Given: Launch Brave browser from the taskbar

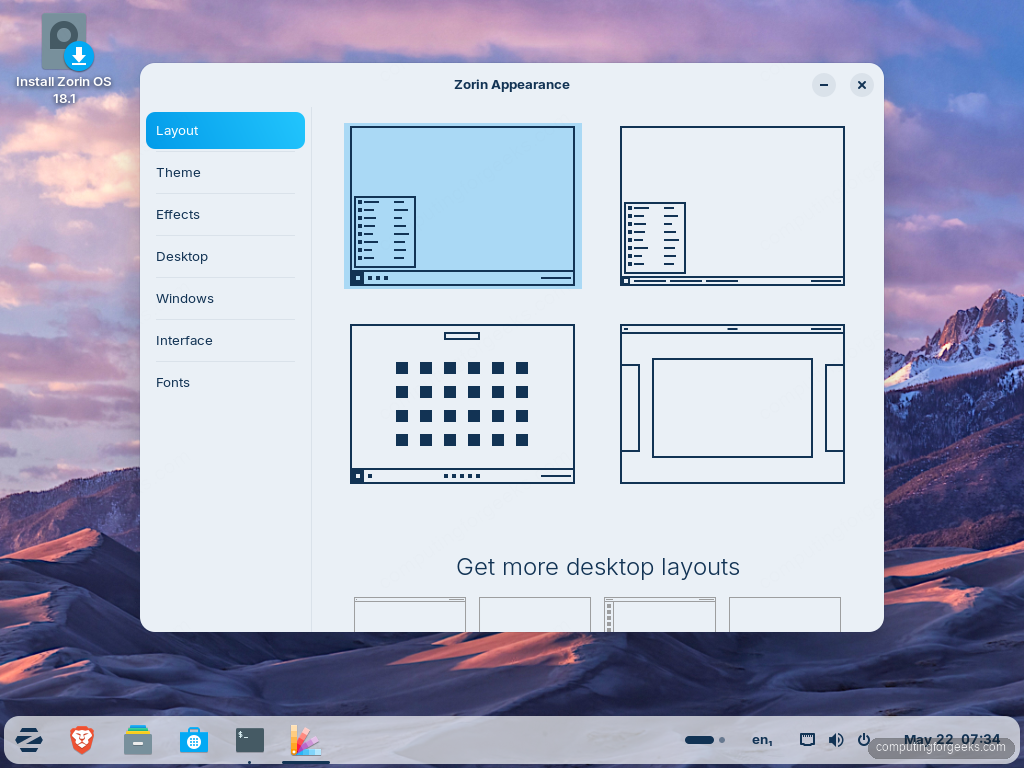Looking at the screenshot, I should 82,740.
